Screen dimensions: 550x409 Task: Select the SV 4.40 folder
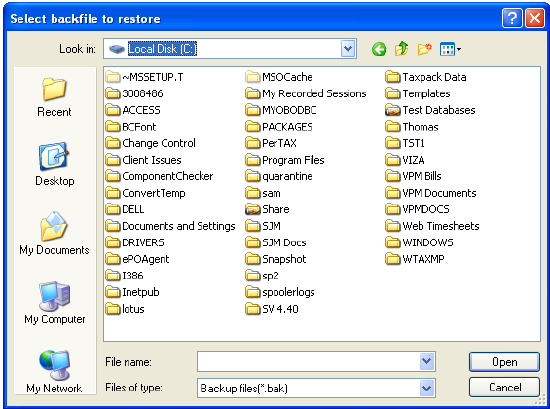272,309
